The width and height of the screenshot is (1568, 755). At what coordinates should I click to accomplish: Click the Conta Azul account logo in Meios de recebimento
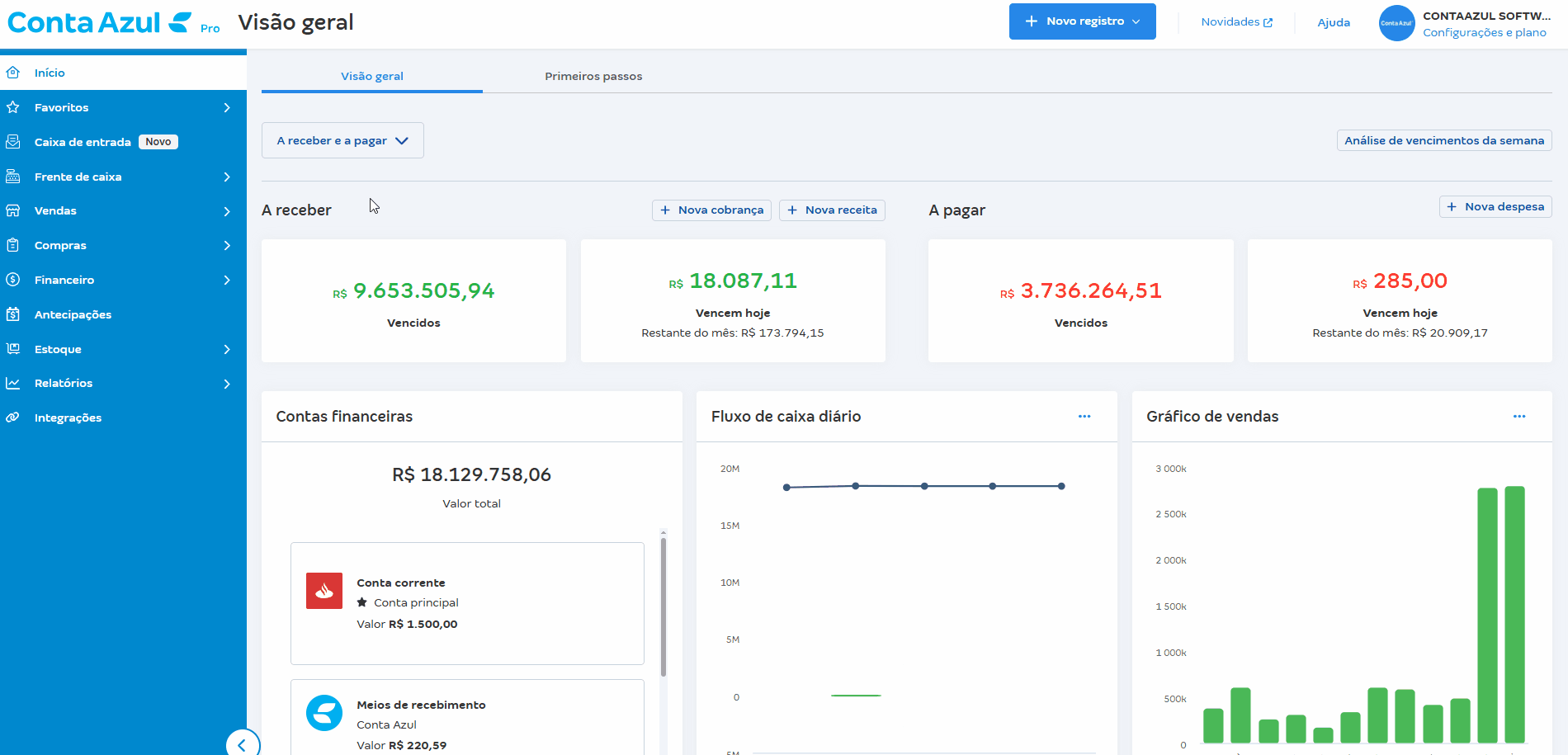point(324,713)
